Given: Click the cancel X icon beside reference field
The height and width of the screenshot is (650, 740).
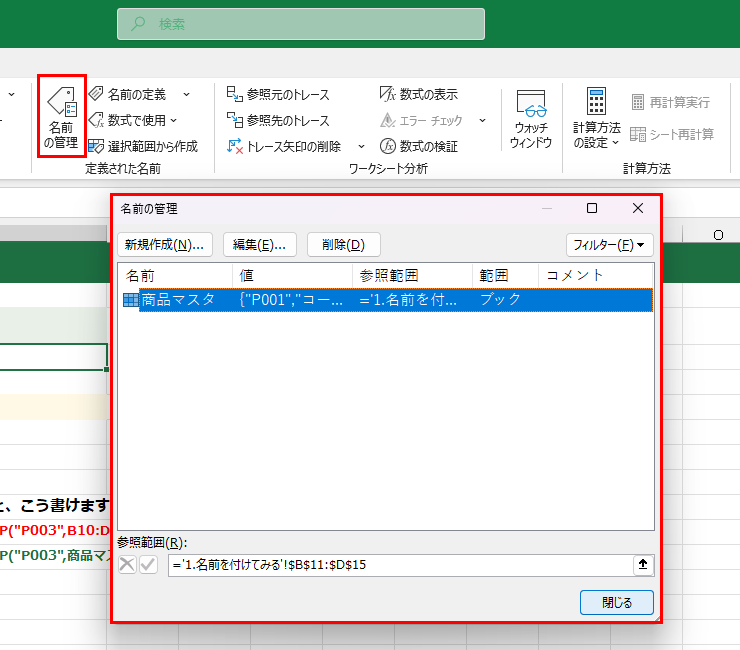Looking at the screenshot, I should pyautogui.click(x=127, y=564).
